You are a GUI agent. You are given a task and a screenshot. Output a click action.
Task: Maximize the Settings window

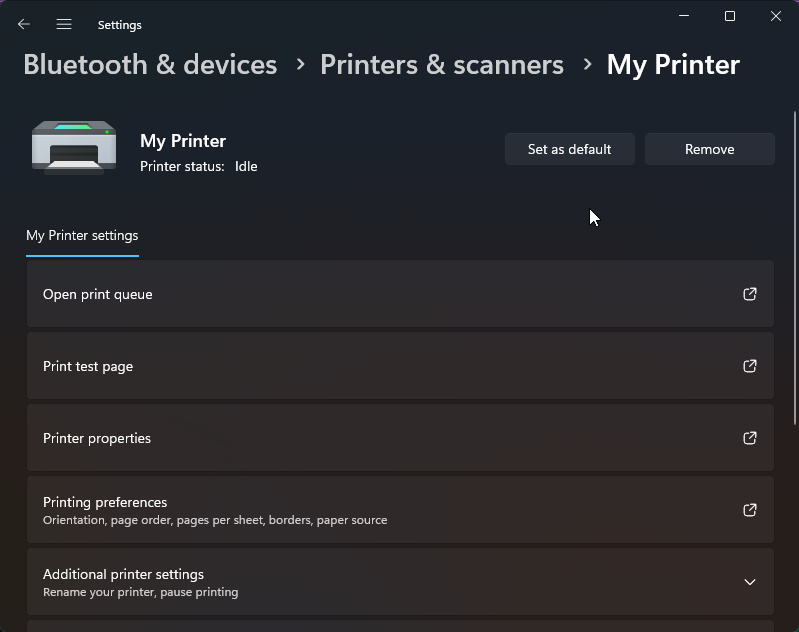tap(730, 16)
